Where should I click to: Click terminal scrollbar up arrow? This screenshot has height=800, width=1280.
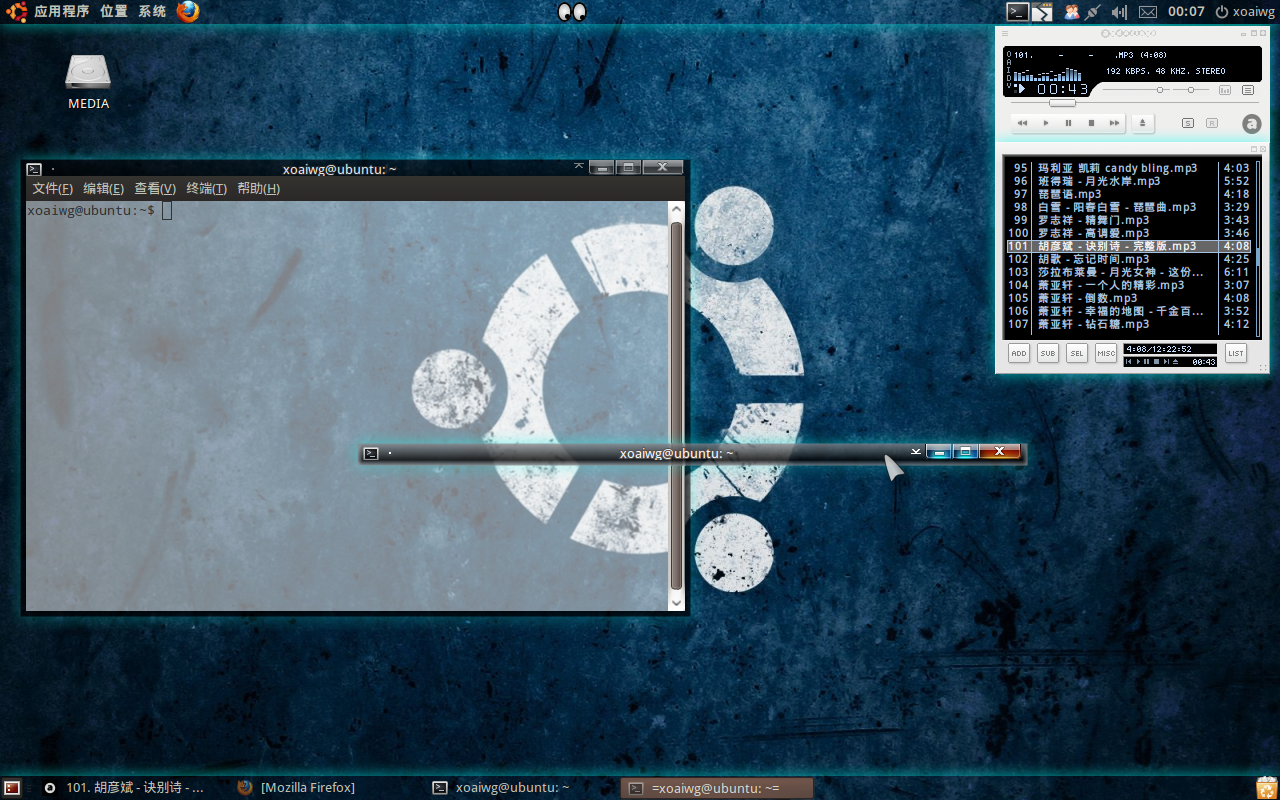(x=677, y=210)
